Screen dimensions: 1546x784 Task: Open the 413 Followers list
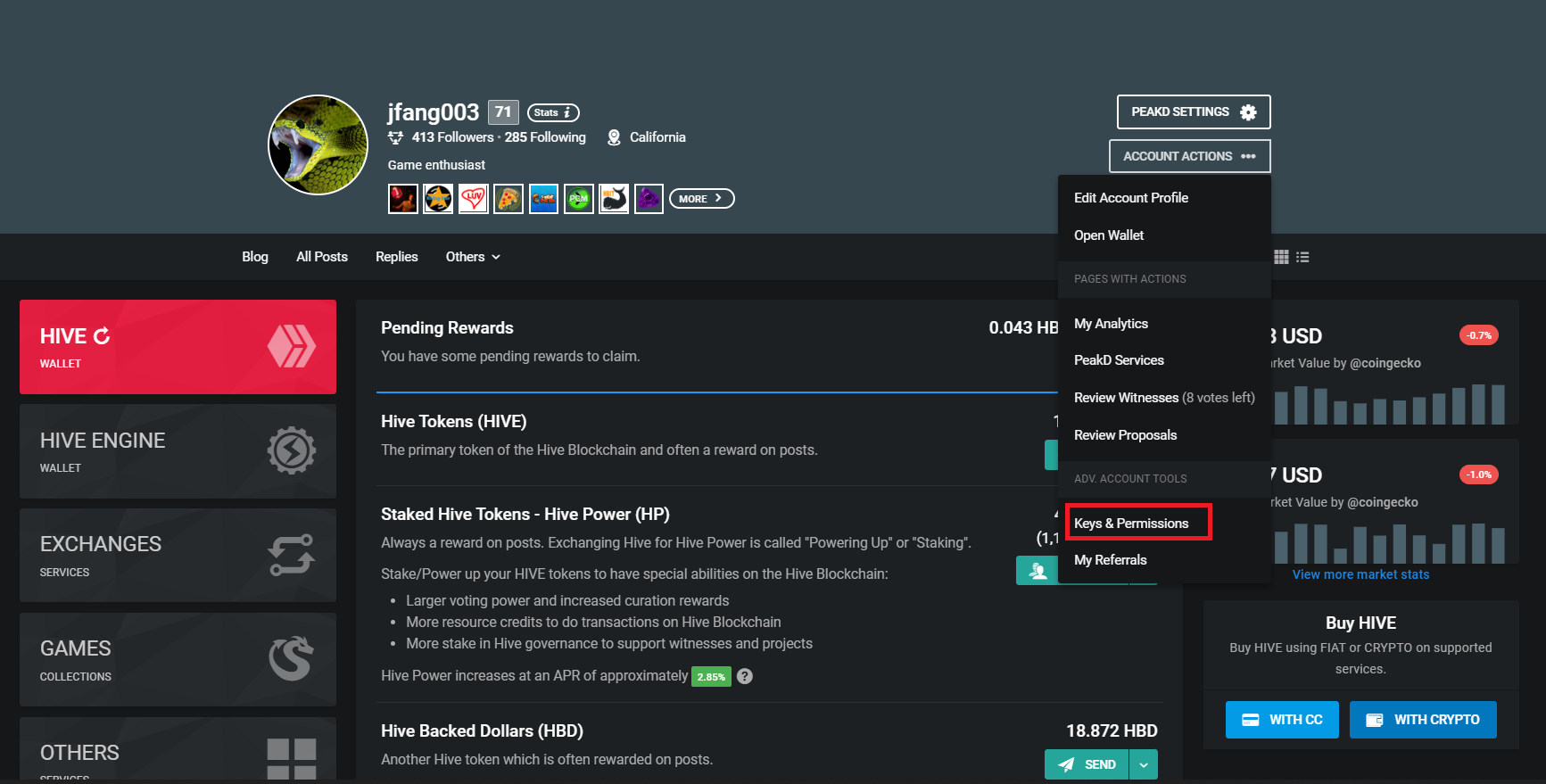452,137
